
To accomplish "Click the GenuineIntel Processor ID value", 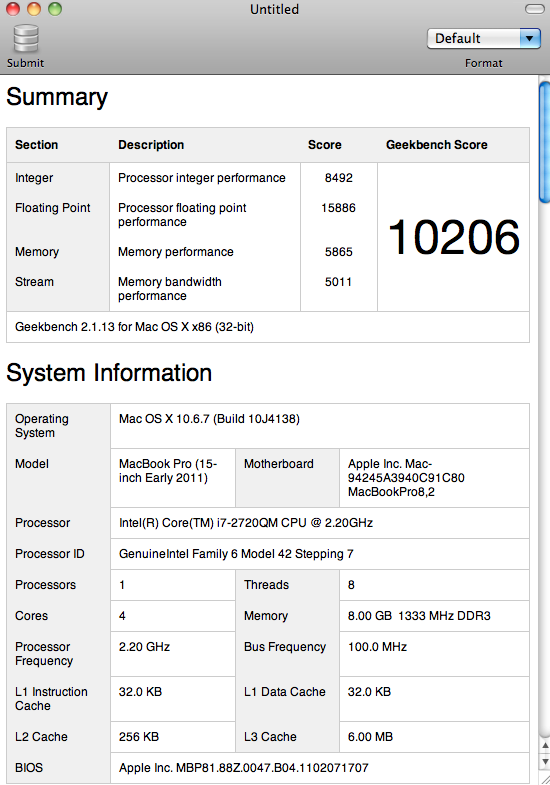I will [x=236, y=554].
